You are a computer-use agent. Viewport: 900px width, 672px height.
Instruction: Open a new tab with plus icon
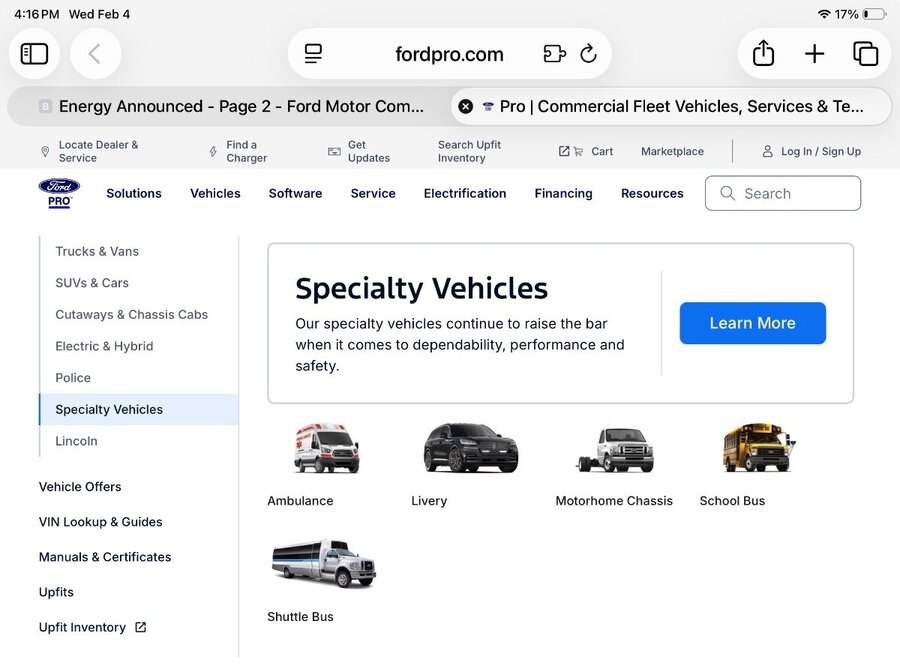click(x=814, y=54)
